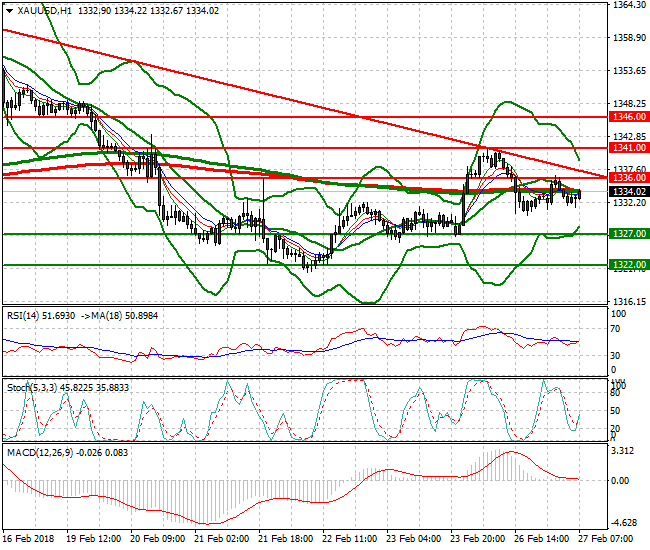Click the Stochastic scale value 50
The image size is (650, 550).
click(x=616, y=411)
